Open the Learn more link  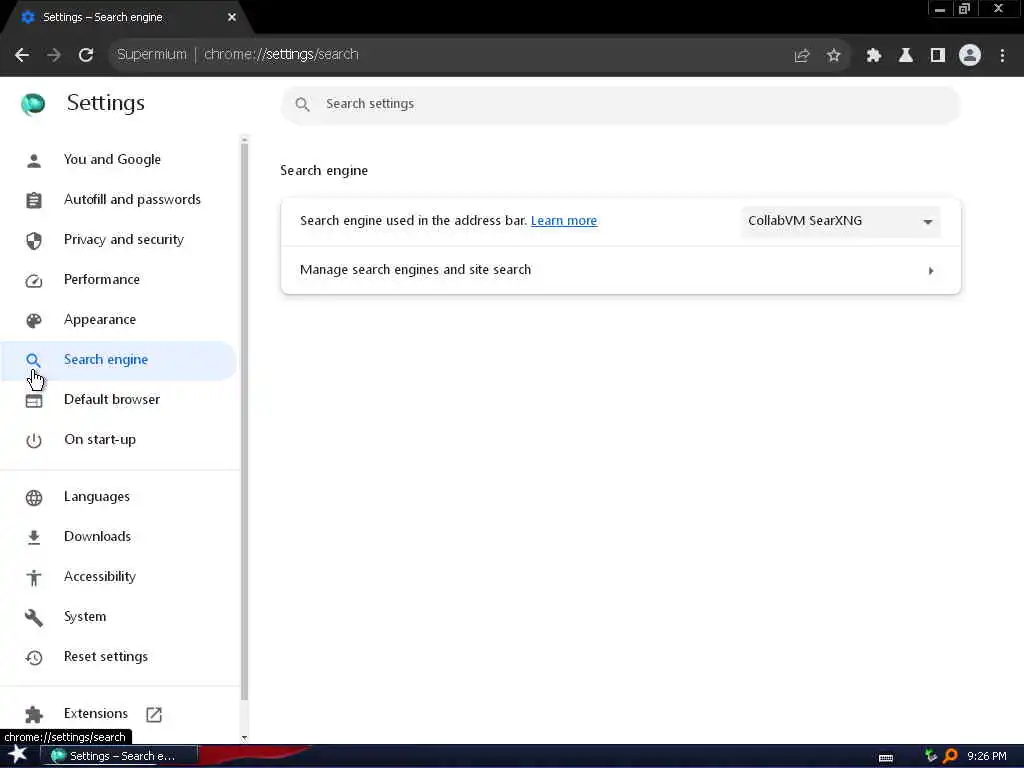564,221
